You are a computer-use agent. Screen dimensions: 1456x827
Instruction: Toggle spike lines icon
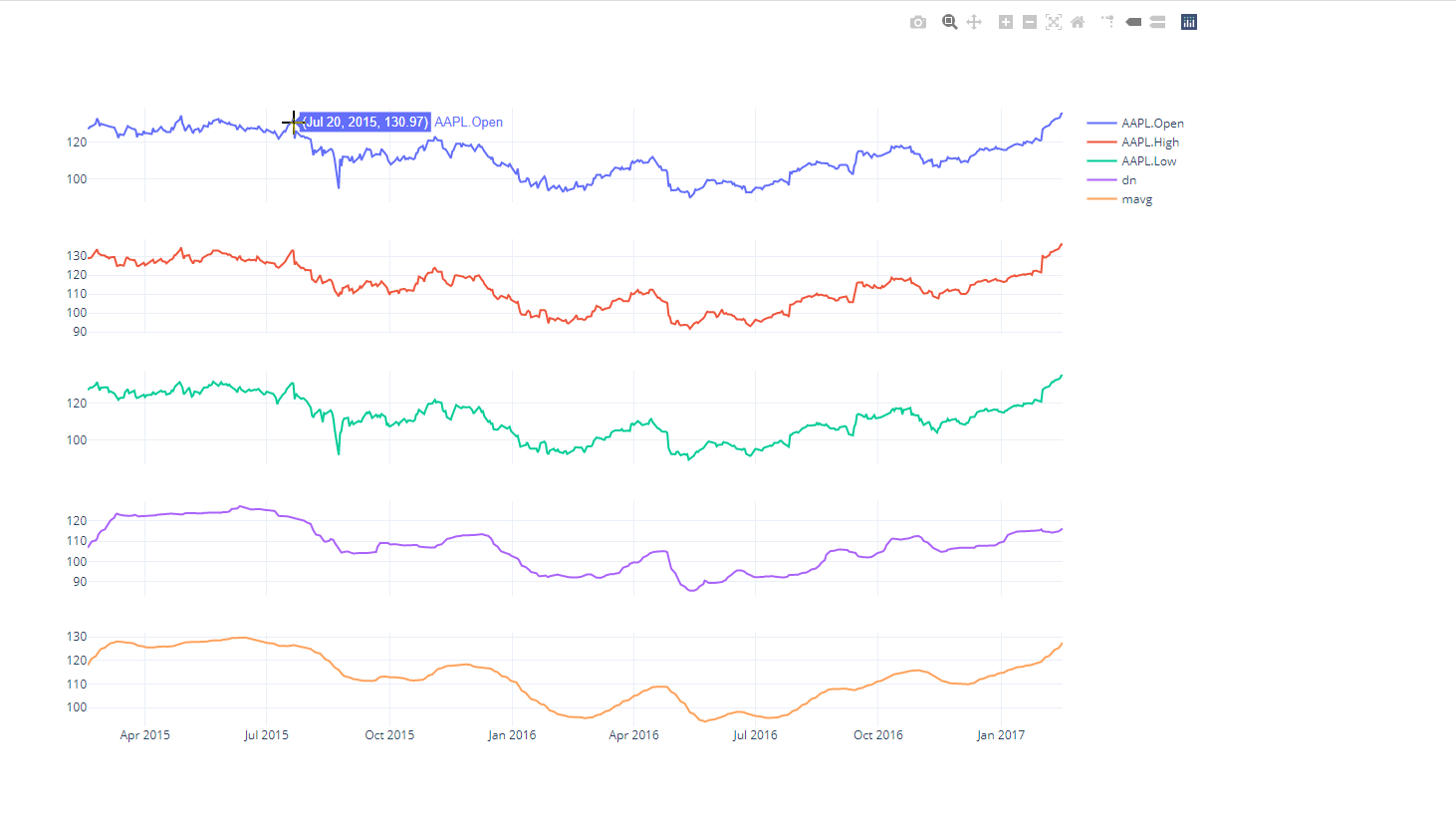click(1107, 22)
